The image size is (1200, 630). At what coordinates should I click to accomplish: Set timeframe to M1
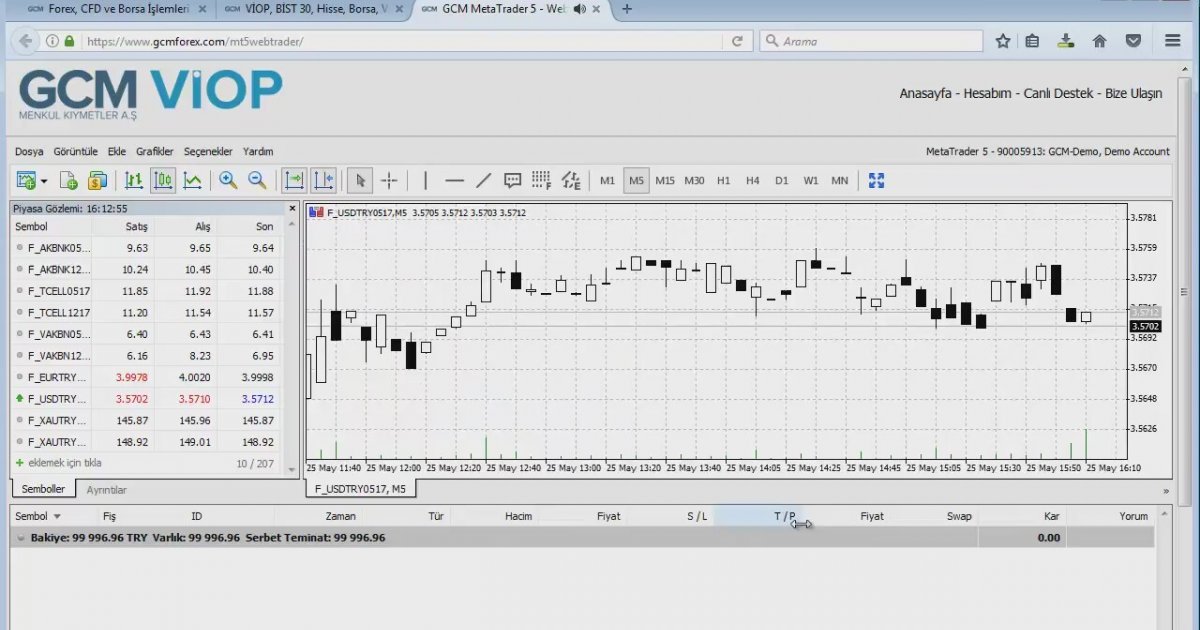607,181
